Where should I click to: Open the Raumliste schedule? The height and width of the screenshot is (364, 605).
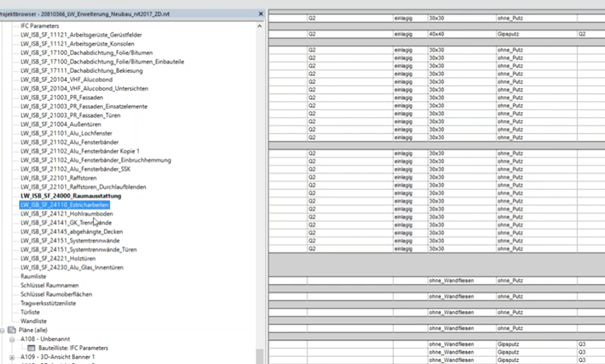33,276
